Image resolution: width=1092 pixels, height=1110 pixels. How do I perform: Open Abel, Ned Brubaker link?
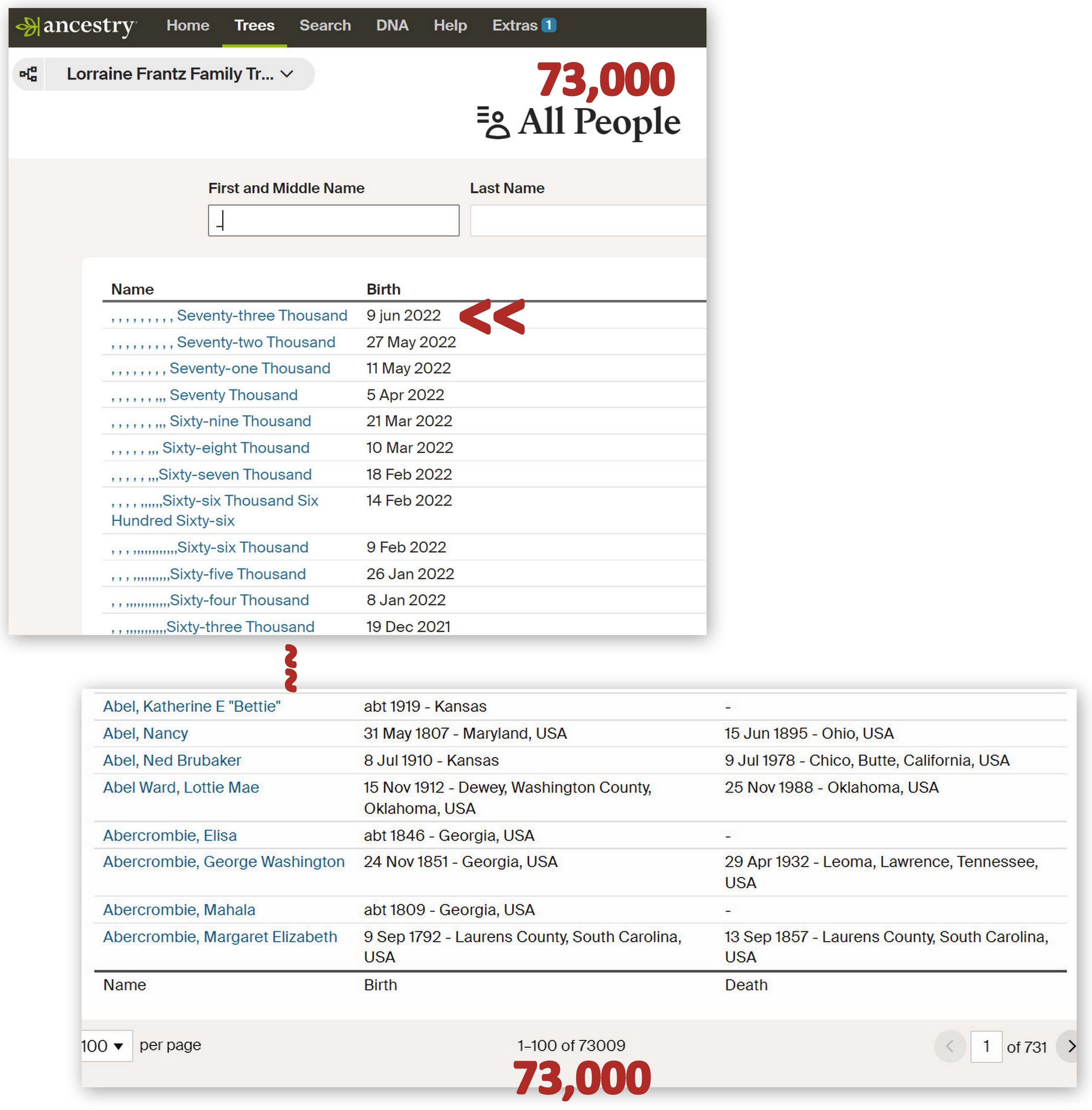pos(172,760)
